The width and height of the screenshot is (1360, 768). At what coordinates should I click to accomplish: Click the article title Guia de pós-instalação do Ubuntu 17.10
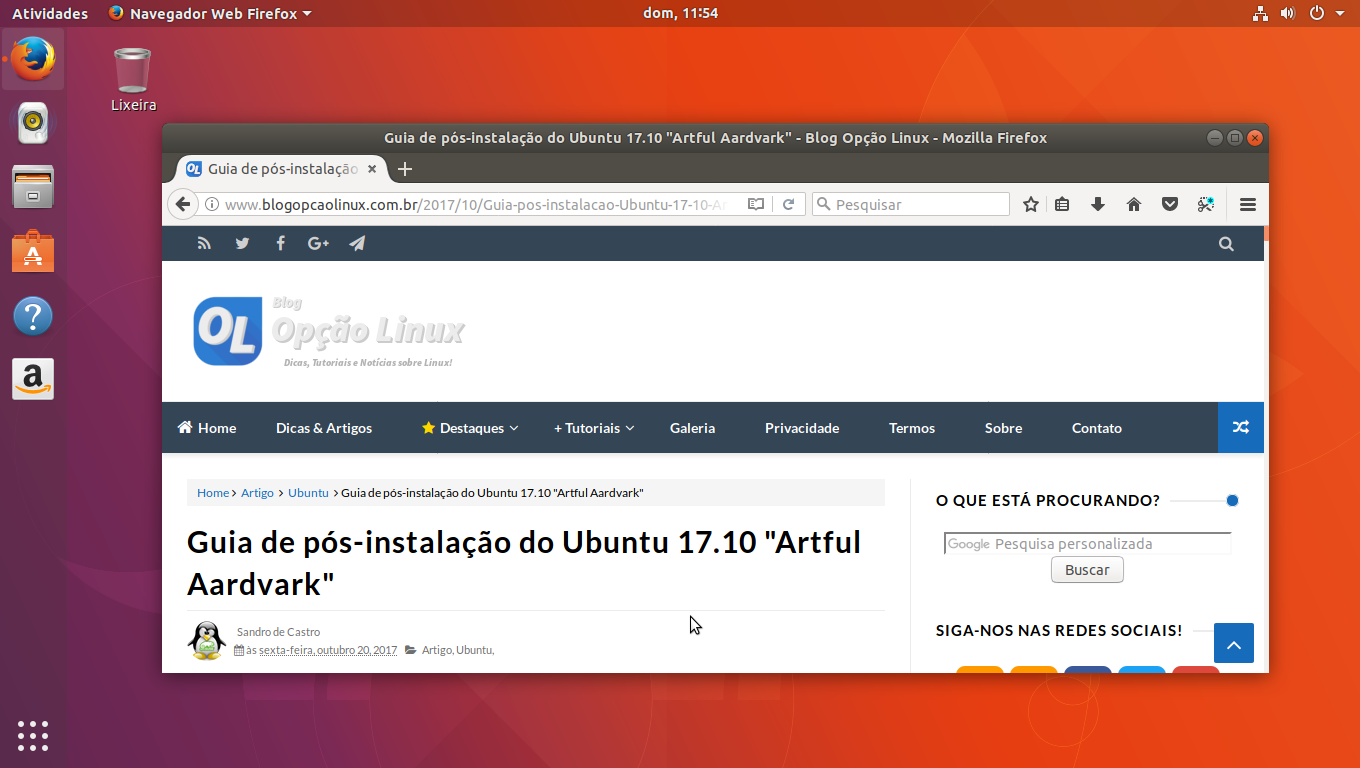524,563
